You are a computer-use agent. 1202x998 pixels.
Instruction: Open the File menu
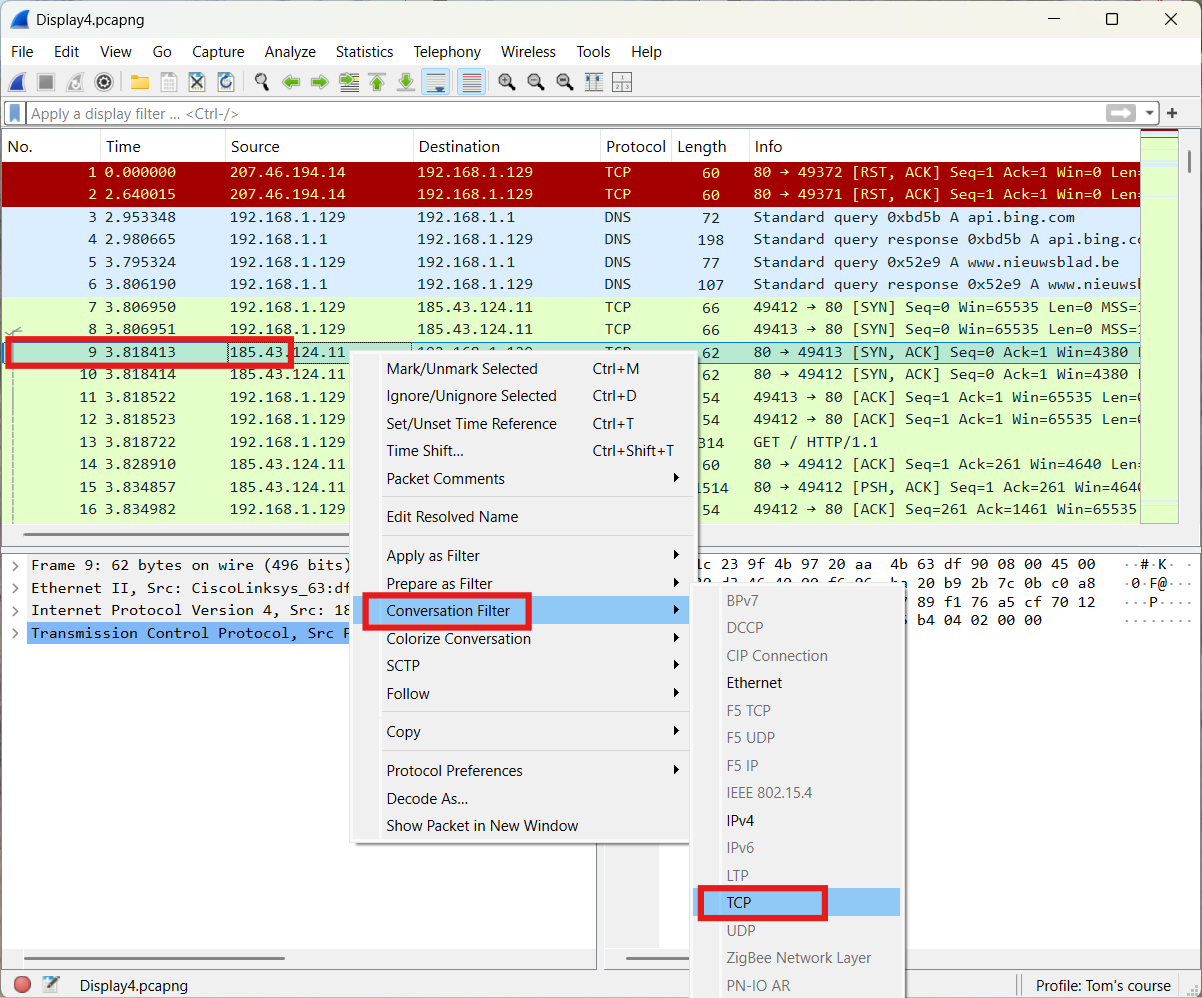coord(22,52)
